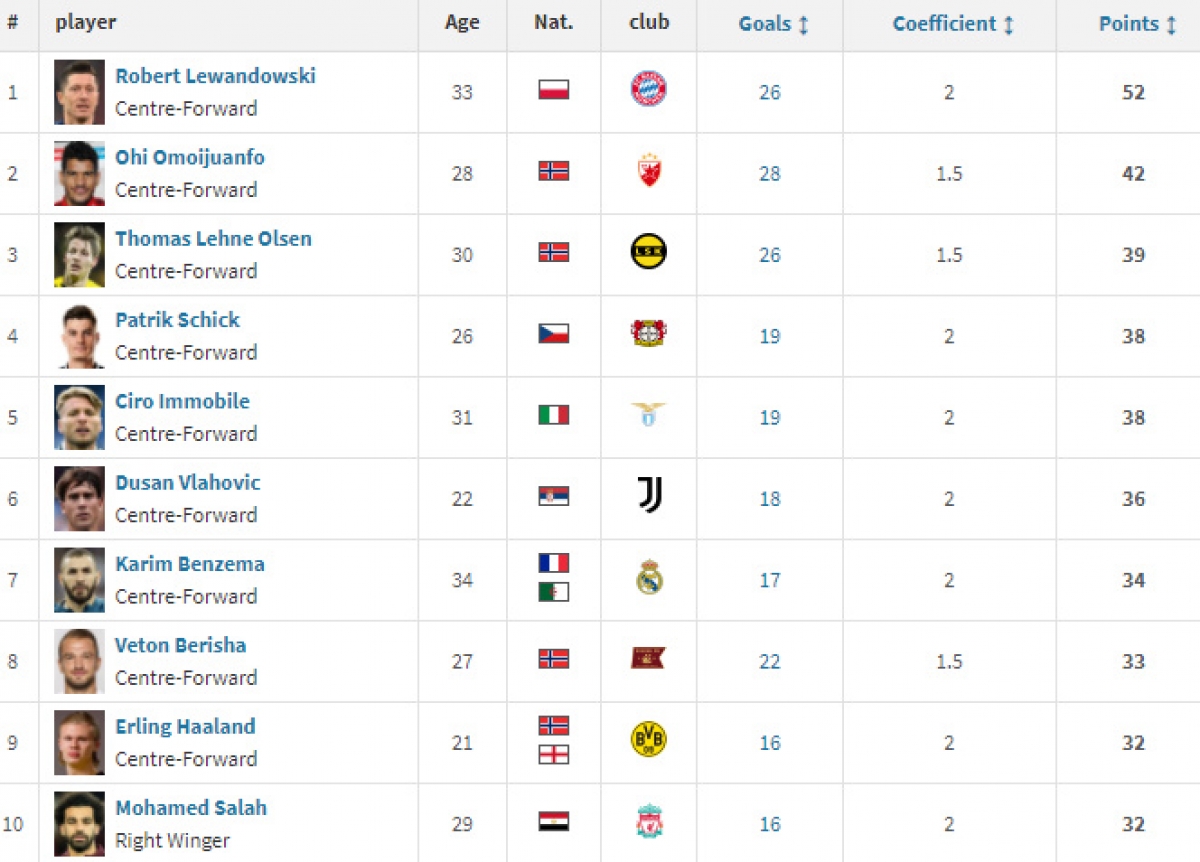Click Poland flag in Lewandowski's row
This screenshot has height=862, width=1200.
[x=554, y=90]
